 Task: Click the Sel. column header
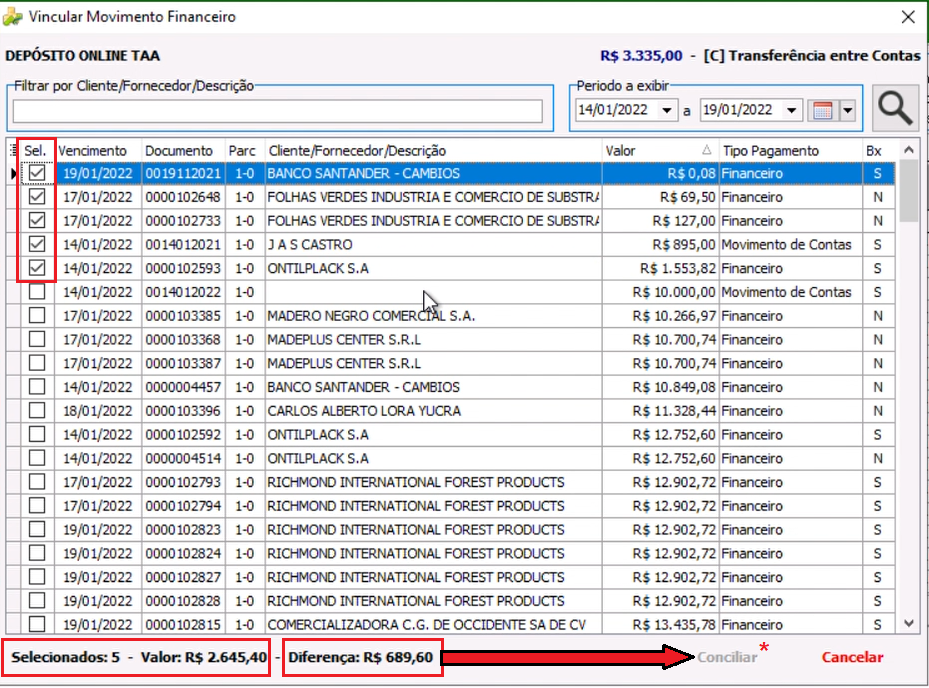coord(36,151)
